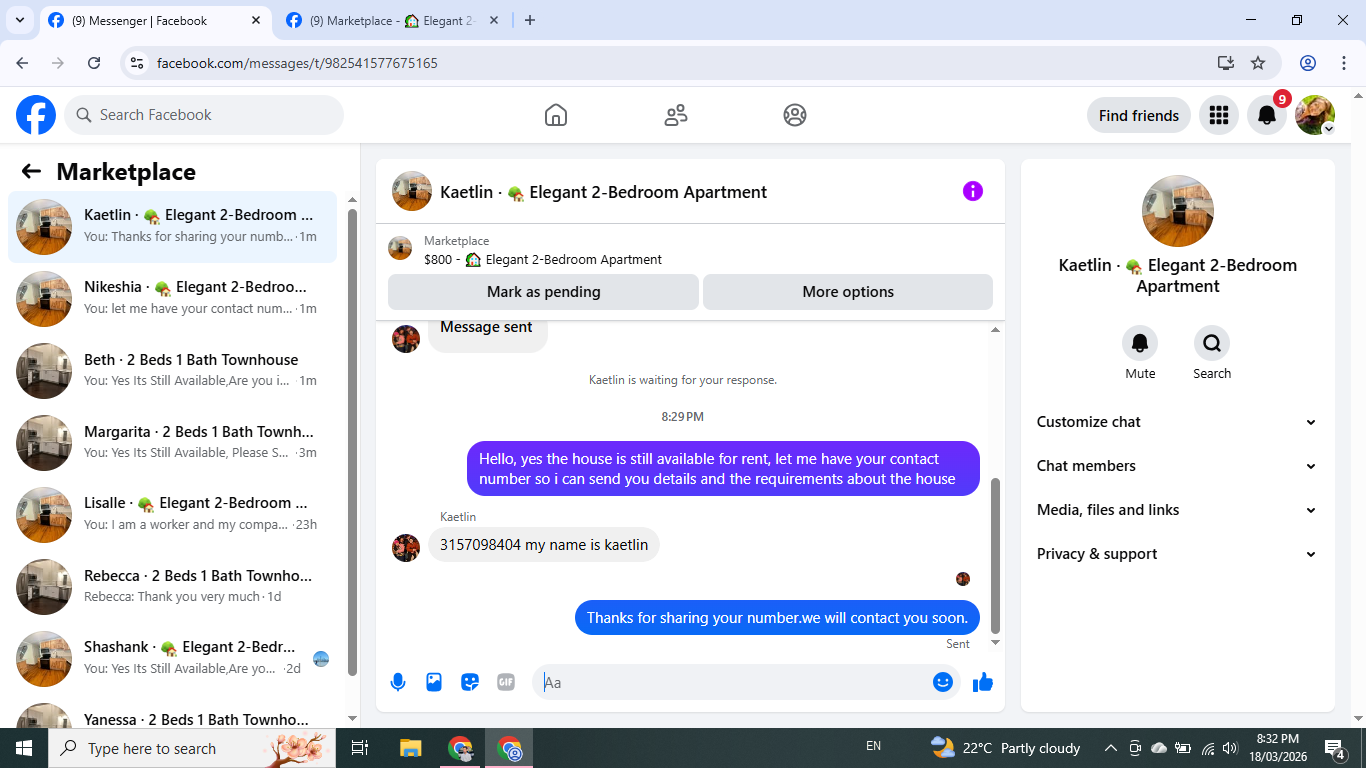Expand Media, files and links section
This screenshot has height=768, width=1366.
pos(1177,510)
